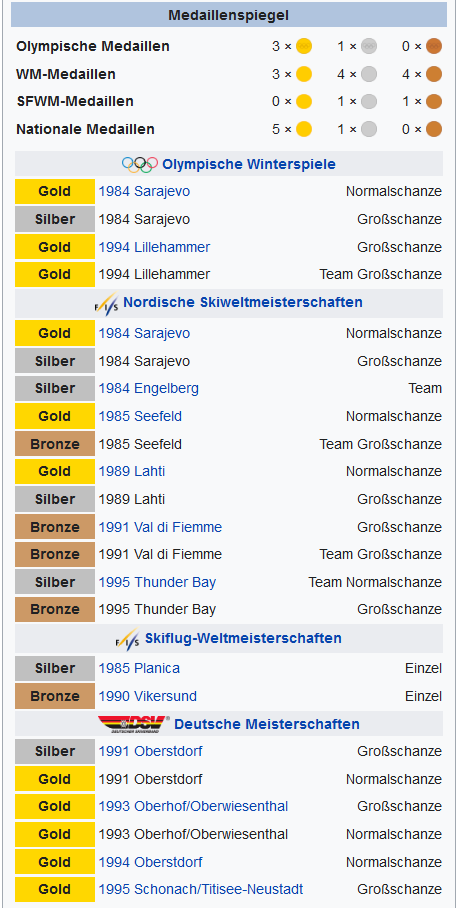The height and width of the screenshot is (908, 459).
Task: Click the gold medal icon in Nationale Medaillen row
Action: pyautogui.click(x=304, y=129)
